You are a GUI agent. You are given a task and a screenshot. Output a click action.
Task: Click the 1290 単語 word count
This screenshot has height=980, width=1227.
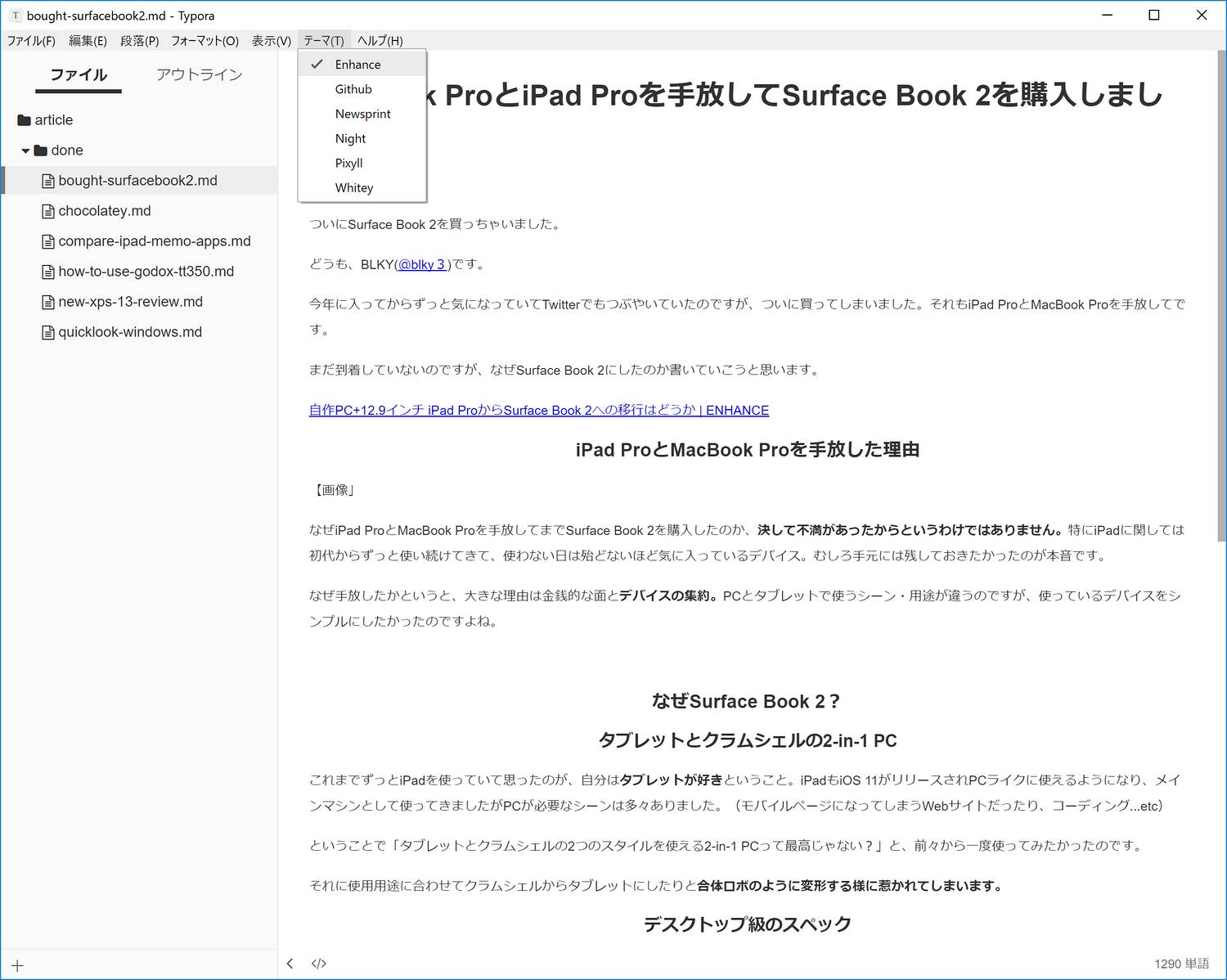tap(1181, 964)
